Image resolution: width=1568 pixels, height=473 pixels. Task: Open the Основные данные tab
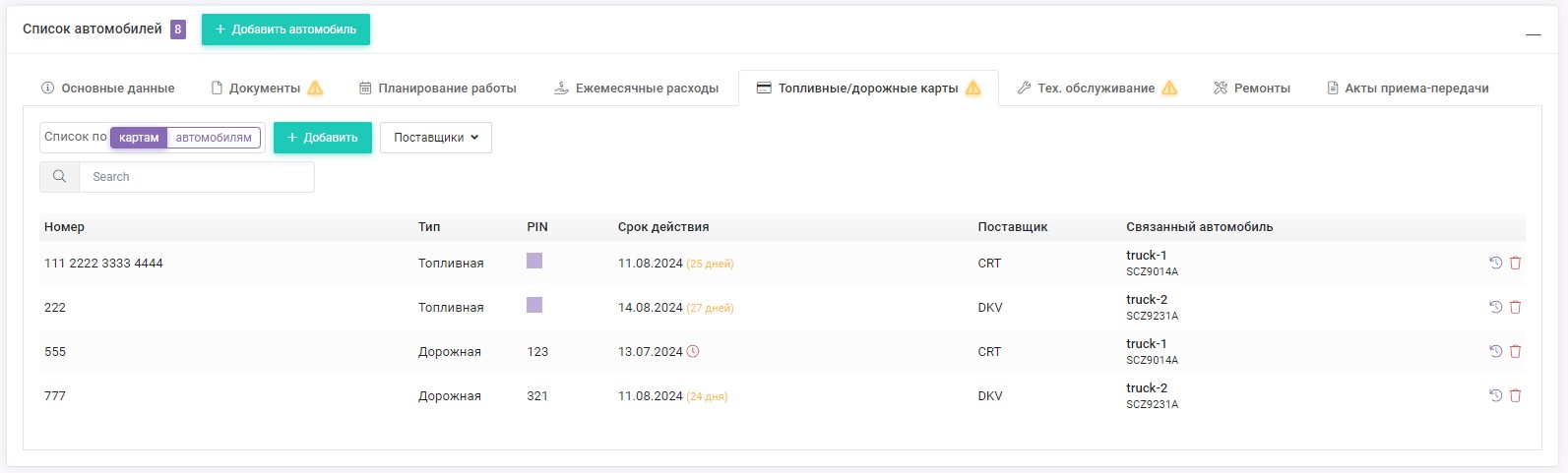(108, 88)
